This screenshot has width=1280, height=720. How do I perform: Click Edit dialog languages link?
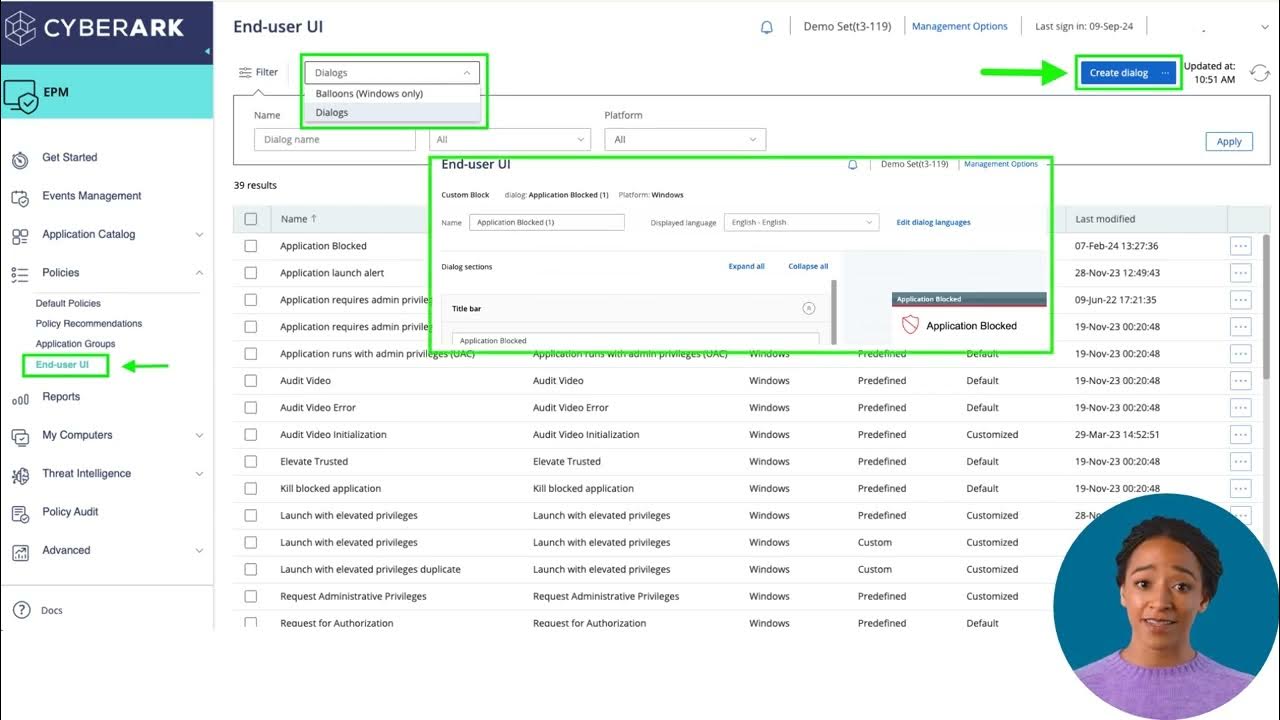(933, 222)
